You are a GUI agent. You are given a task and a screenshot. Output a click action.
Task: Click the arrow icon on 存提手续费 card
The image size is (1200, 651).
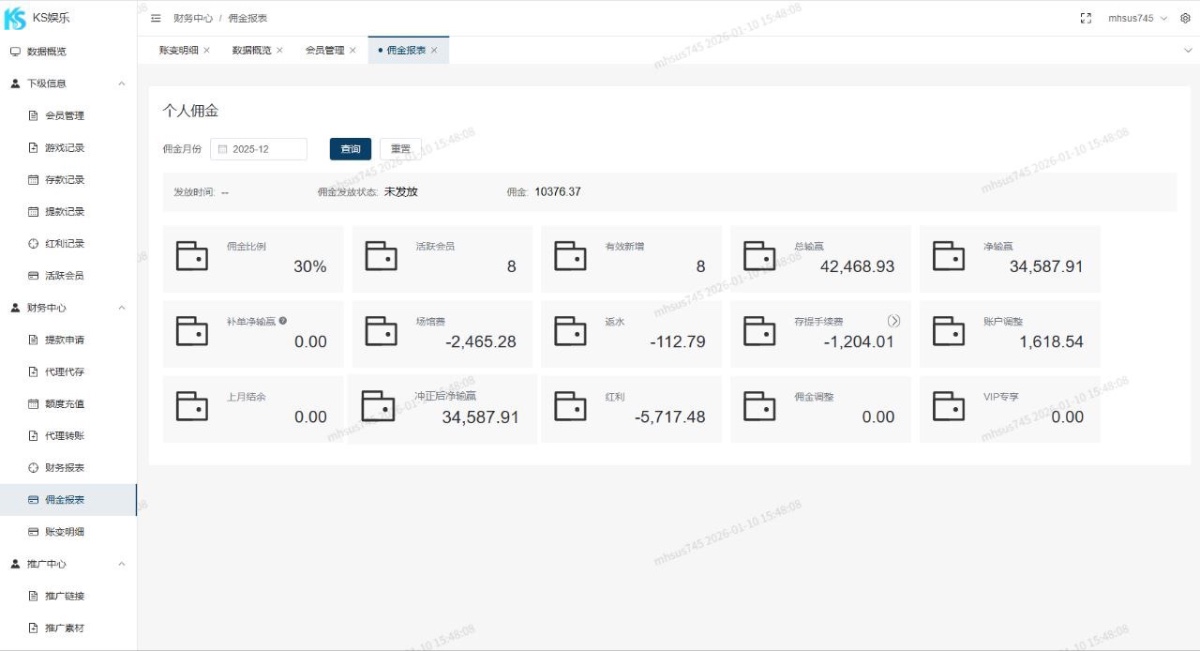point(894,321)
